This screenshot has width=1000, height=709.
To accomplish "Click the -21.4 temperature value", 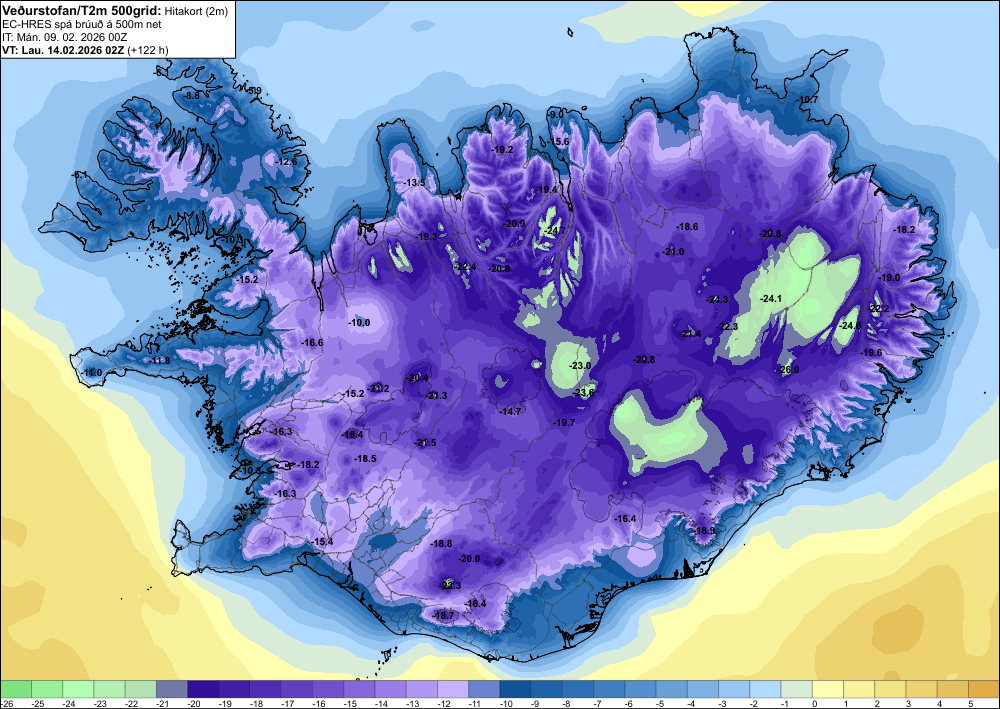I will click(x=690, y=333).
